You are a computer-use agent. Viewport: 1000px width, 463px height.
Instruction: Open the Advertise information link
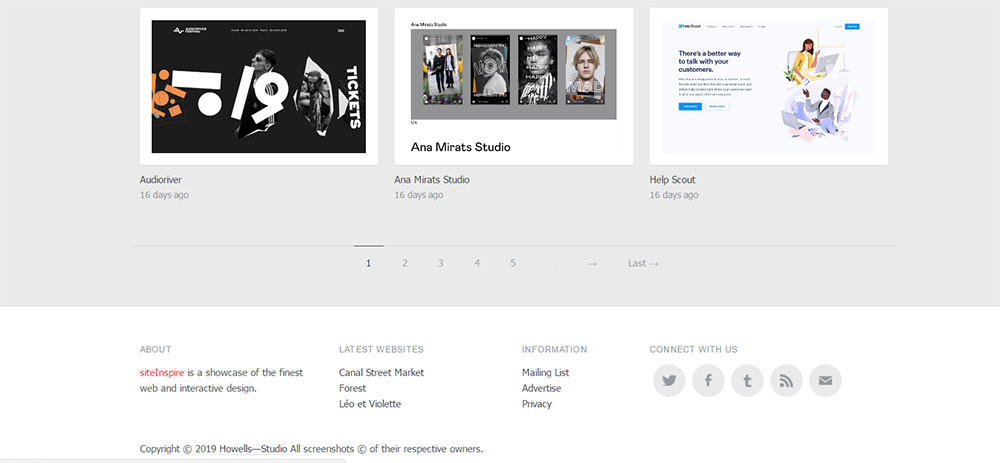click(x=541, y=388)
